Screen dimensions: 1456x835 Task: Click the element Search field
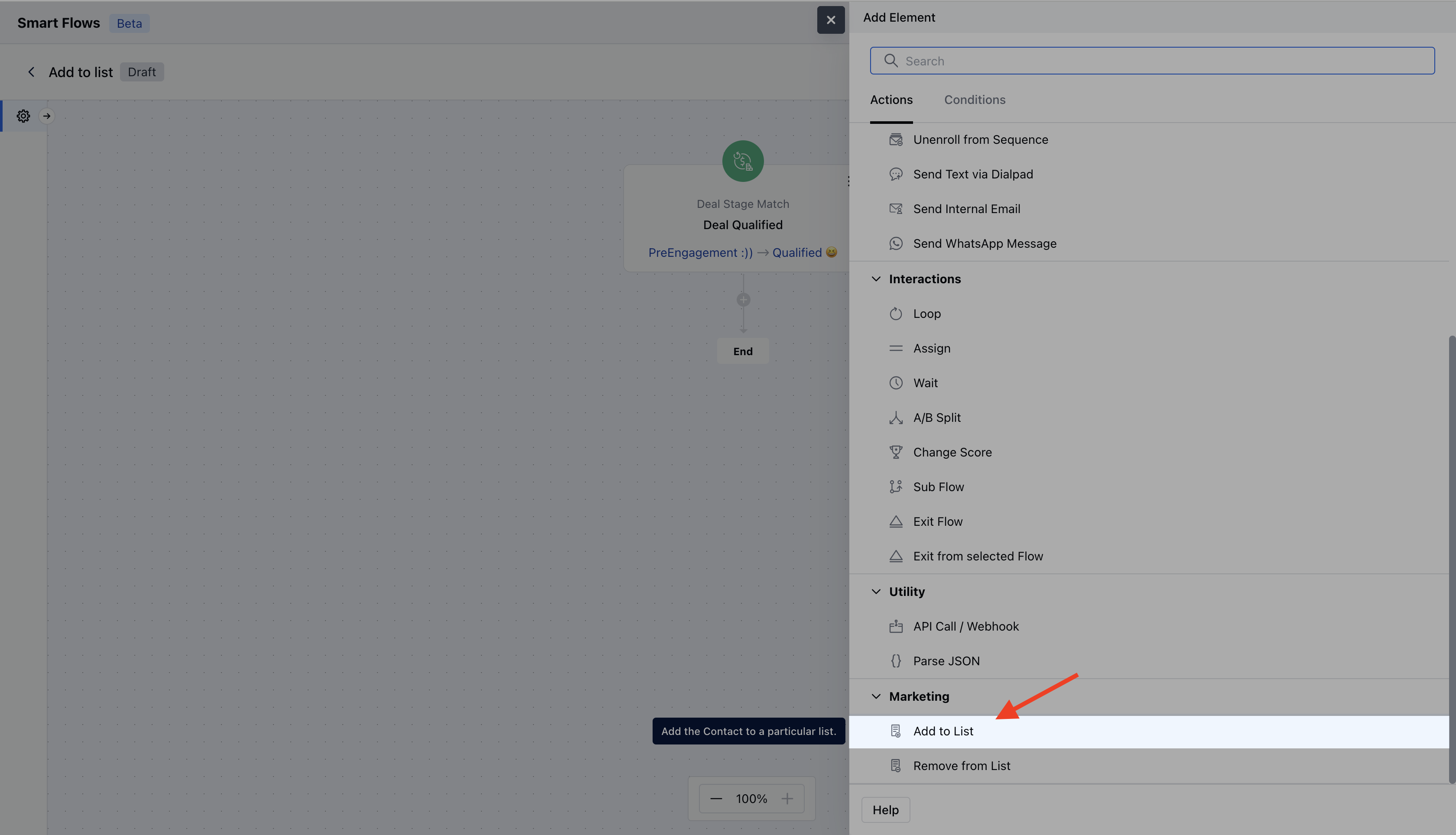(x=1152, y=61)
